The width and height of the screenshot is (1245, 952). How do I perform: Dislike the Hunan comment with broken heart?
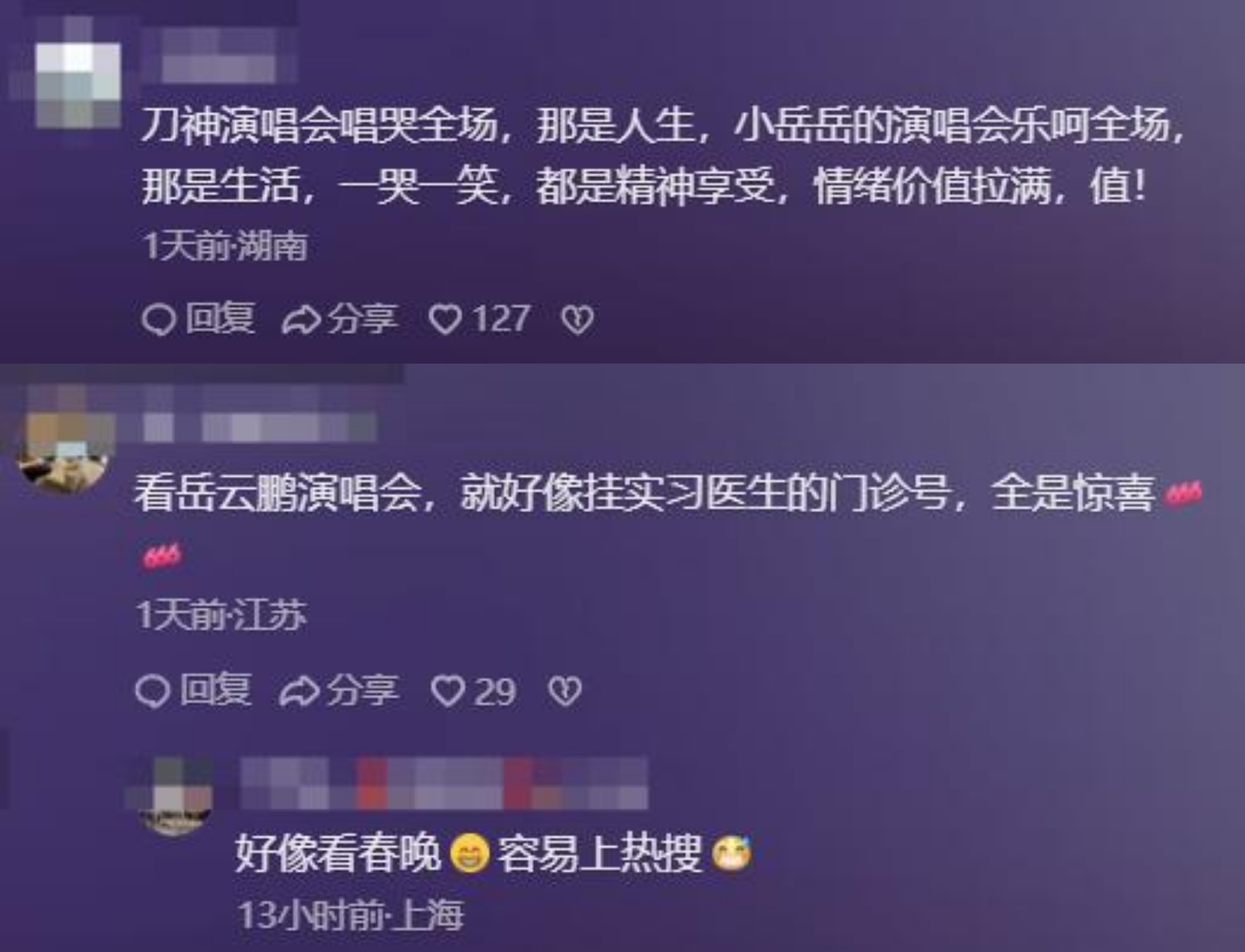click(x=577, y=320)
